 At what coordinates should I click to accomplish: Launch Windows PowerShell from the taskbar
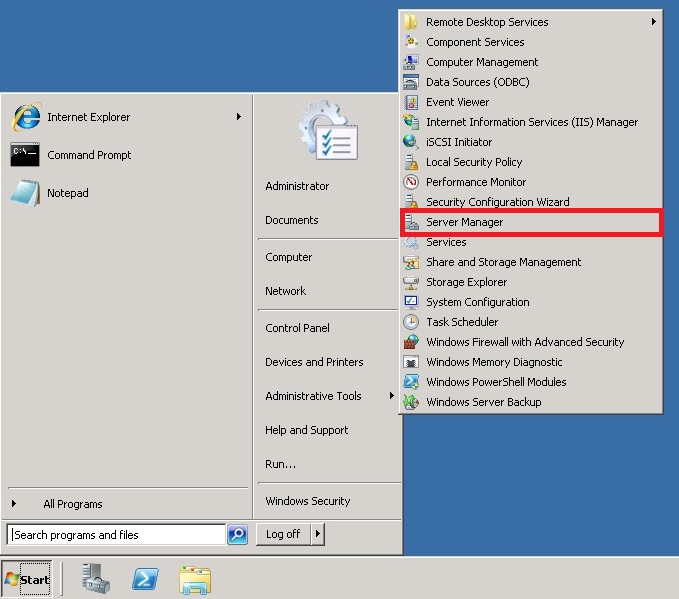click(146, 578)
